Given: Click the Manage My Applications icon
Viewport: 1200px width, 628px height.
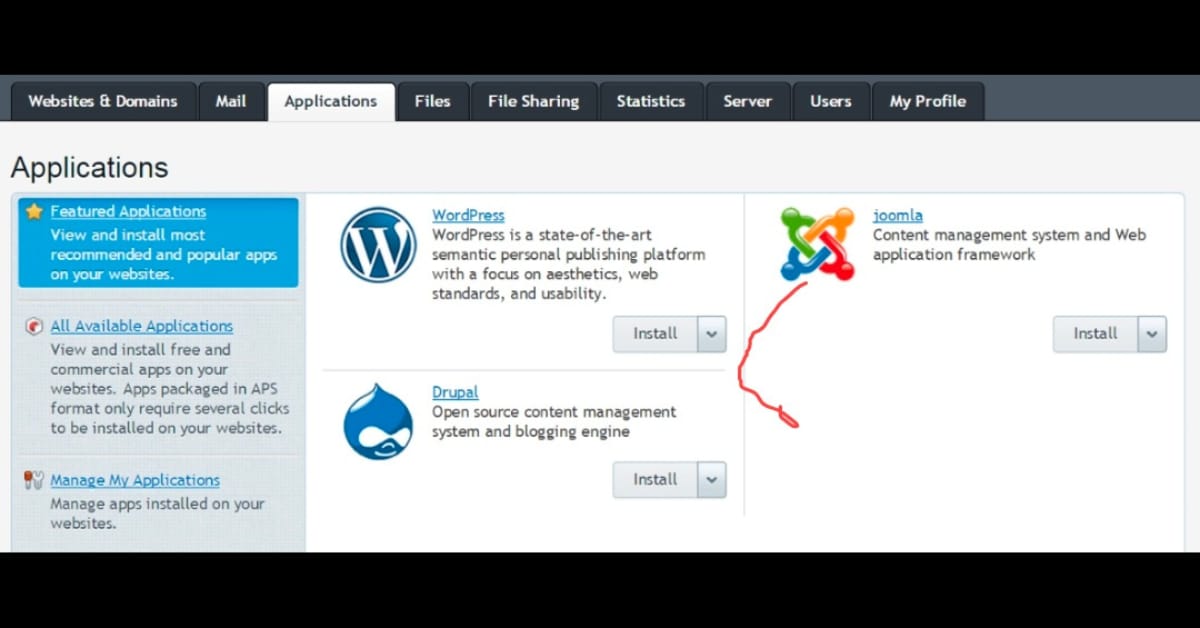Looking at the screenshot, I should [x=35, y=481].
